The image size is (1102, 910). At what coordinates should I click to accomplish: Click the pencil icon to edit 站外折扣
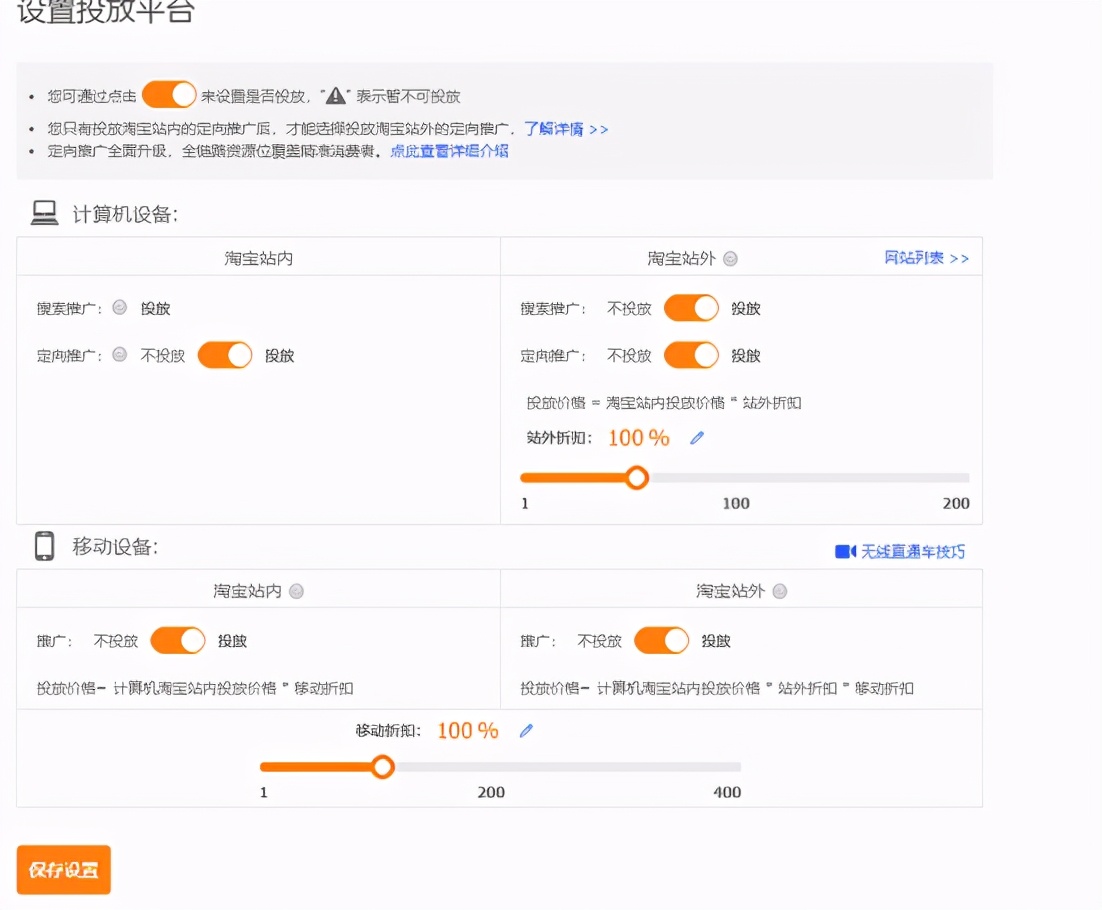[697, 437]
